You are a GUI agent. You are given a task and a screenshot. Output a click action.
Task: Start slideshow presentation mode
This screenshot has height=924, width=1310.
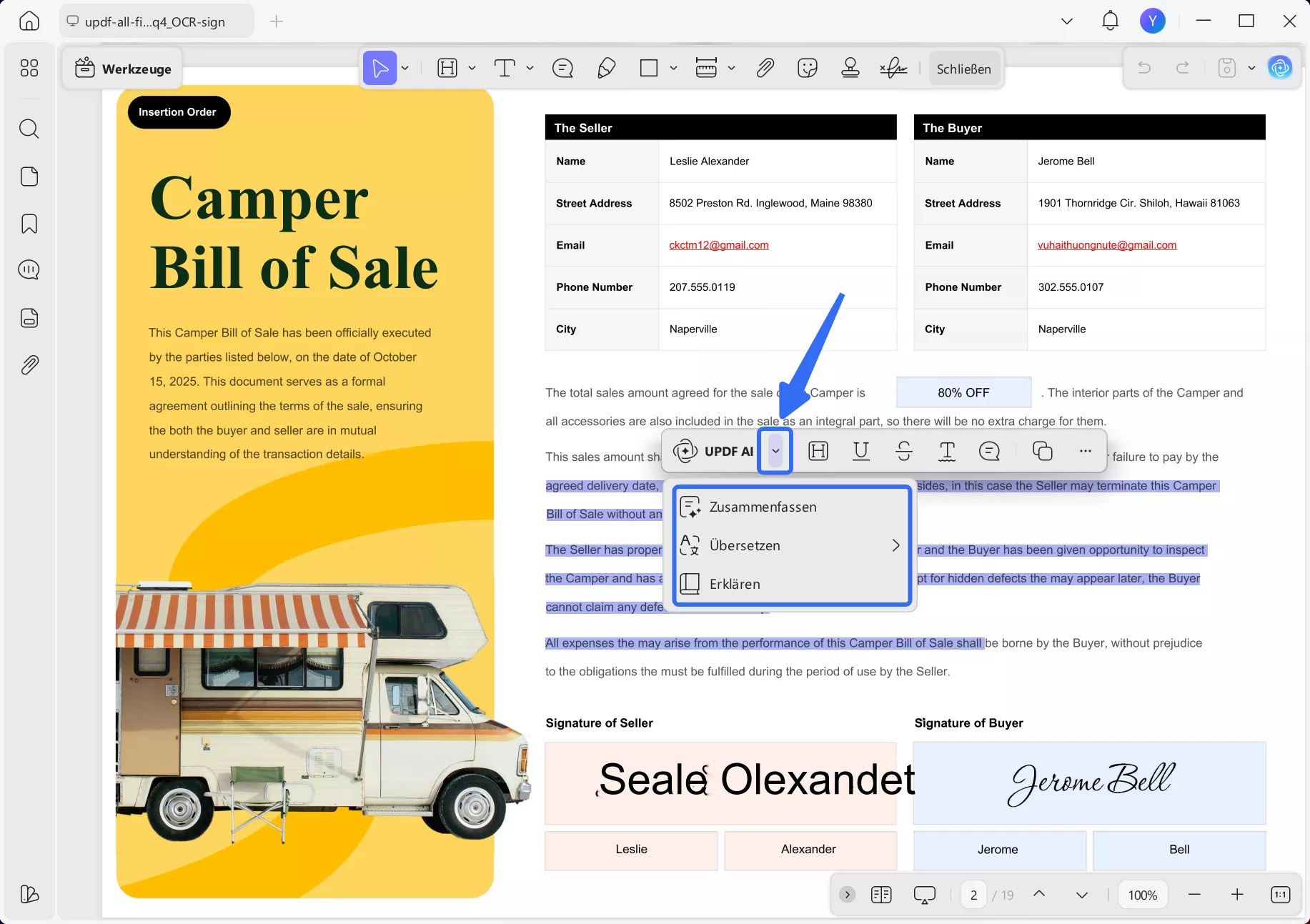(925, 895)
